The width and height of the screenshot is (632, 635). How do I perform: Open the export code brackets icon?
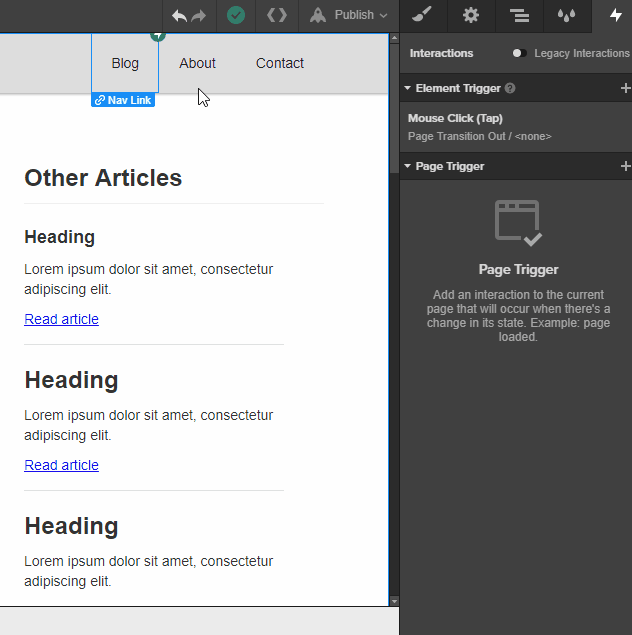(277, 15)
